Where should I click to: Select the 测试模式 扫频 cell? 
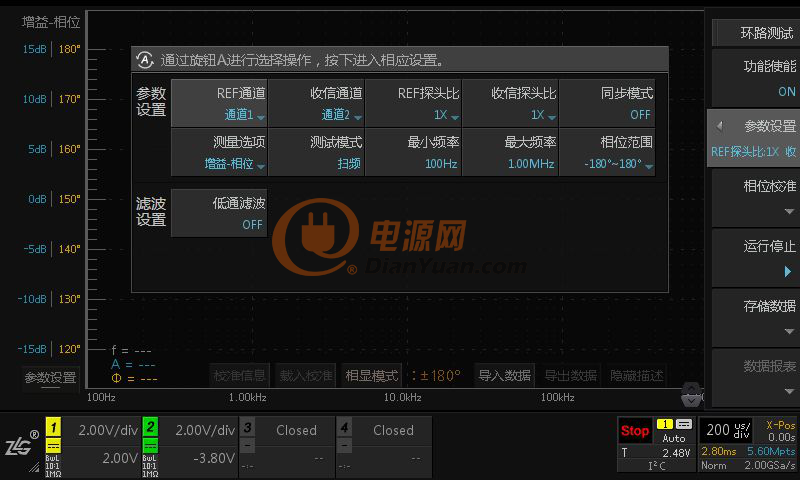[316, 153]
